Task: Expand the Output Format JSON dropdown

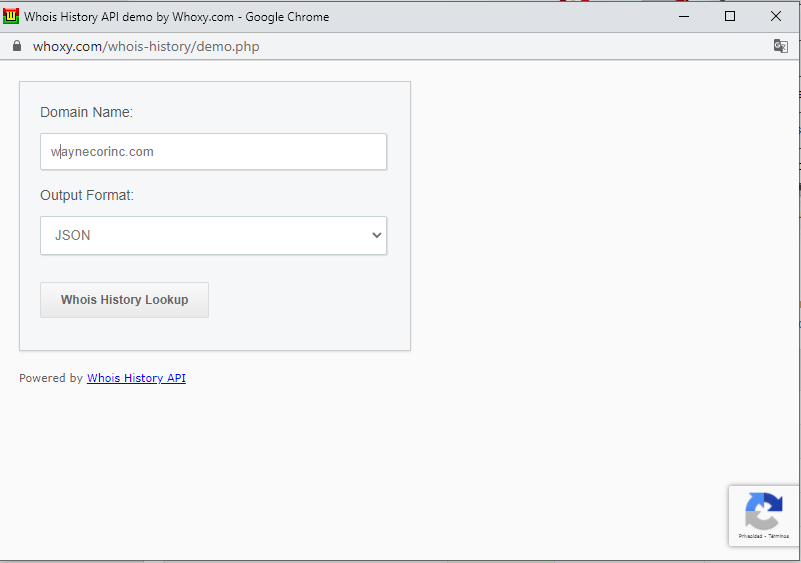Action: pyautogui.click(x=213, y=236)
